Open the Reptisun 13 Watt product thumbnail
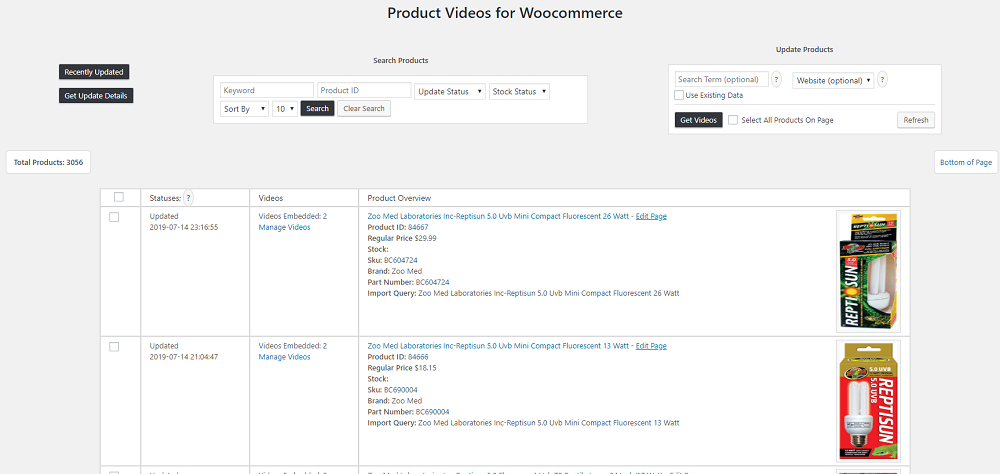Viewport: 1000px width, 474px height. [867, 399]
